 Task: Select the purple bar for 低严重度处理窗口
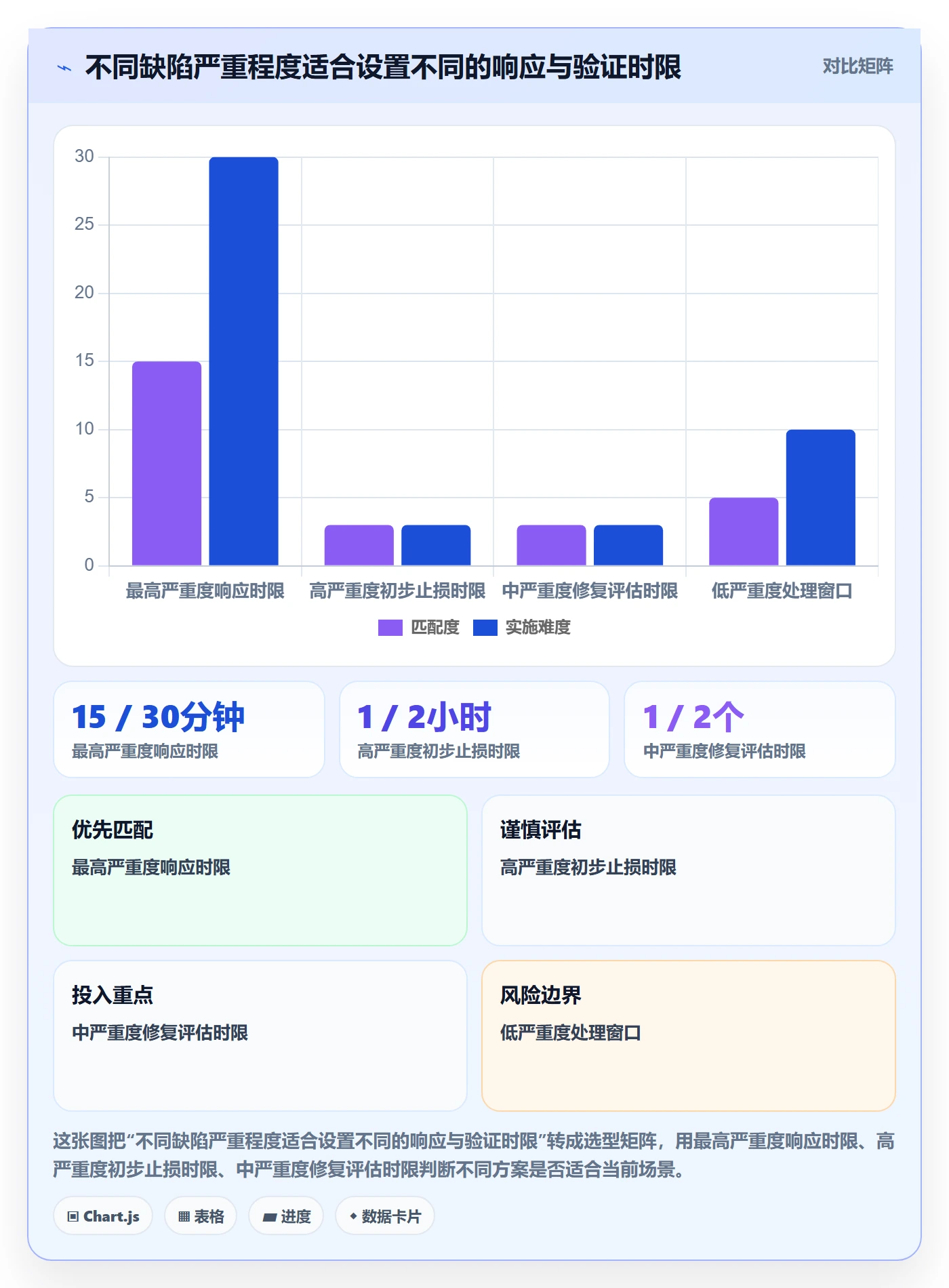point(744,531)
